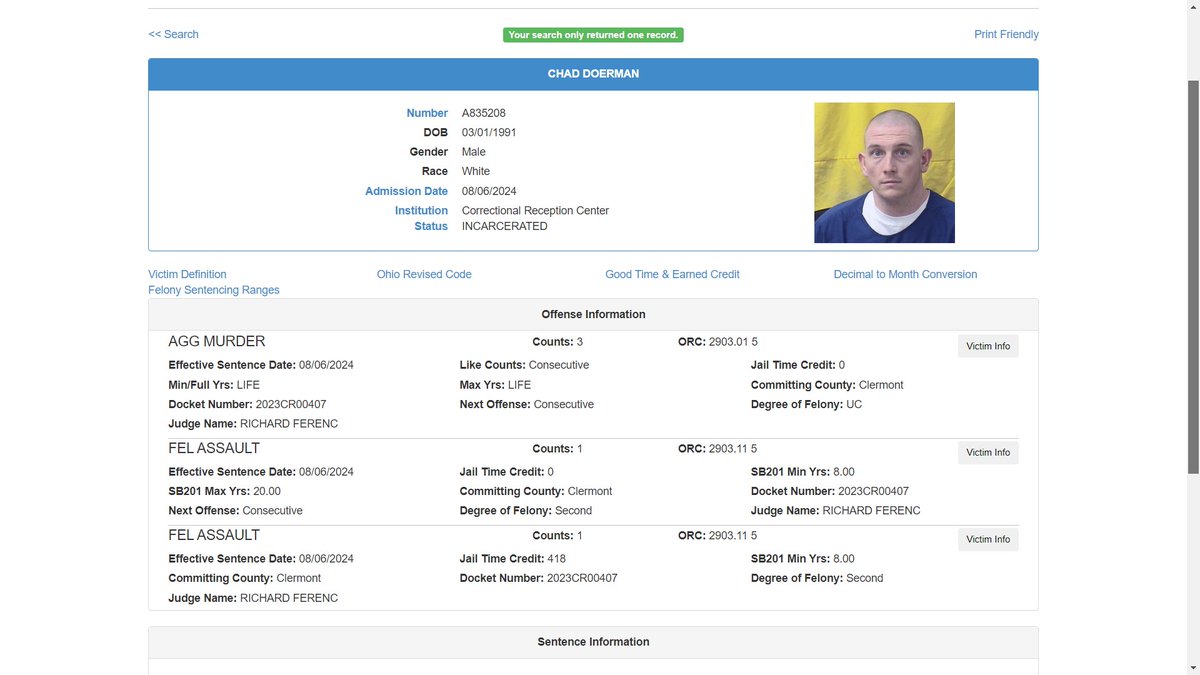Click the inmate mugshot photo

pyautogui.click(x=884, y=173)
